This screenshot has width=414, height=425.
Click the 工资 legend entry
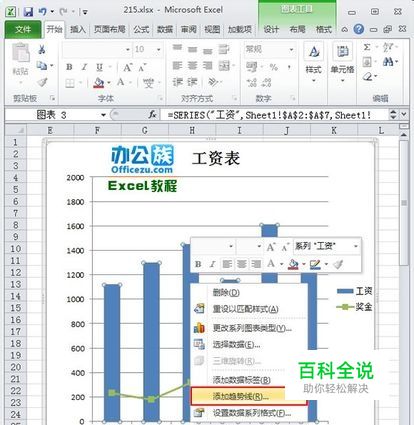tap(355, 291)
